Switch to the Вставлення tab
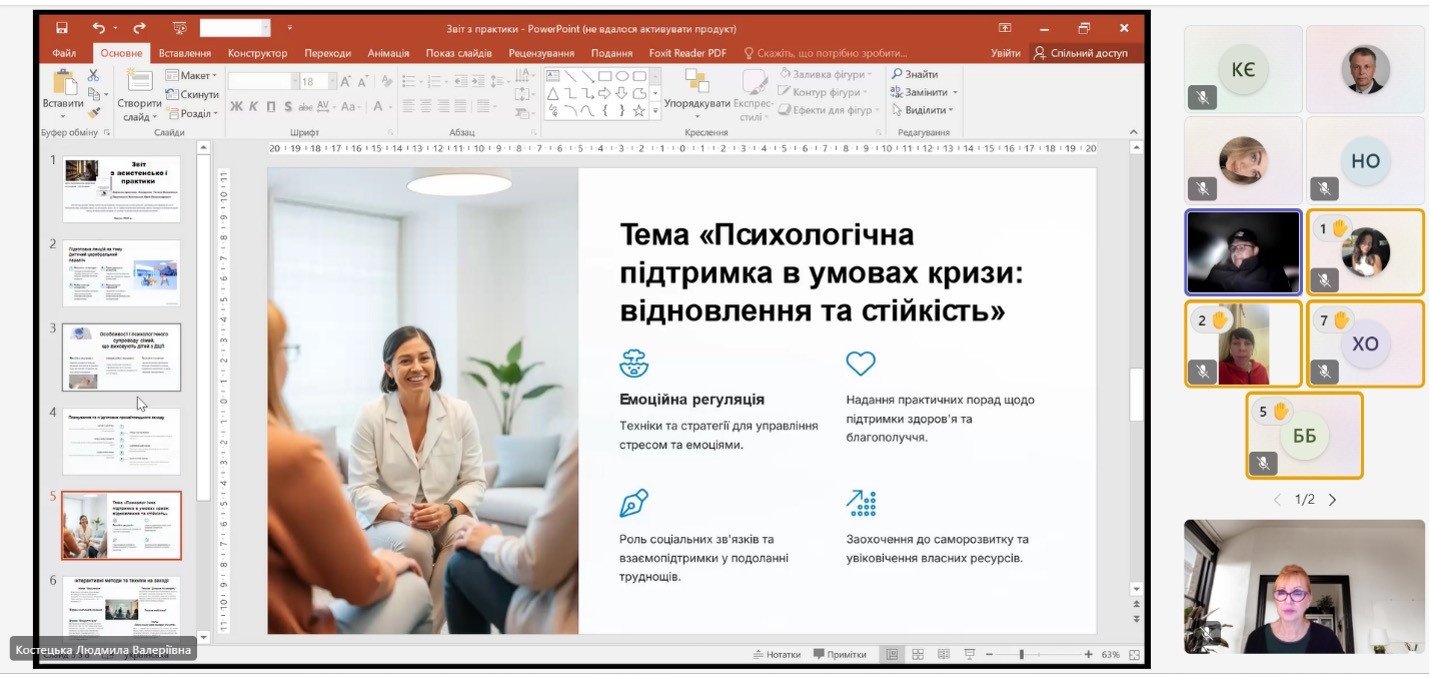 click(x=185, y=53)
